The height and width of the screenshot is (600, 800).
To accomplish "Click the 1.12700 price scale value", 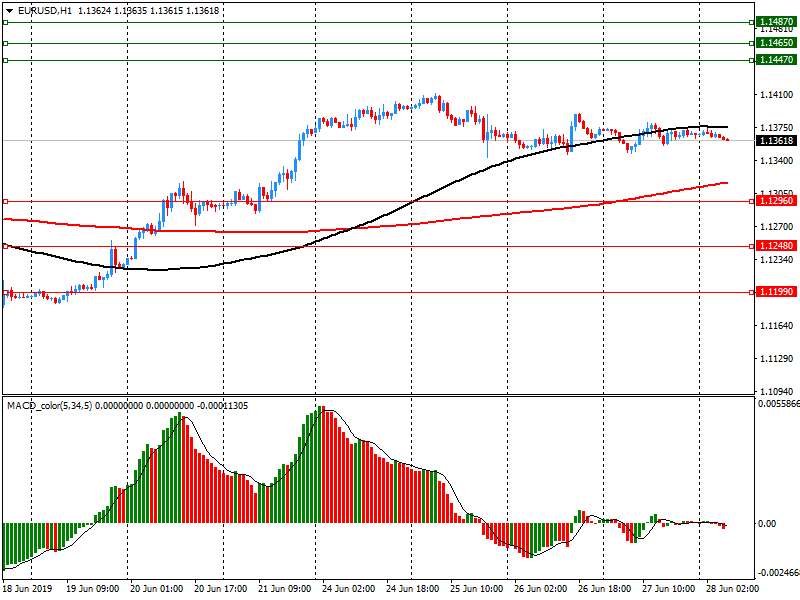I will [777, 227].
